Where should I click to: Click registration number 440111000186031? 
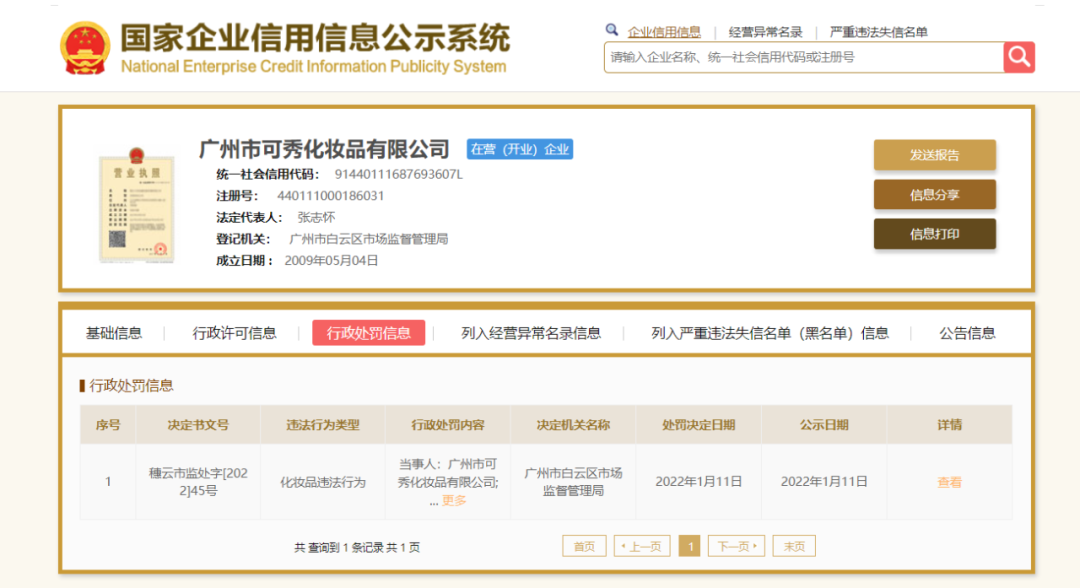point(331,196)
